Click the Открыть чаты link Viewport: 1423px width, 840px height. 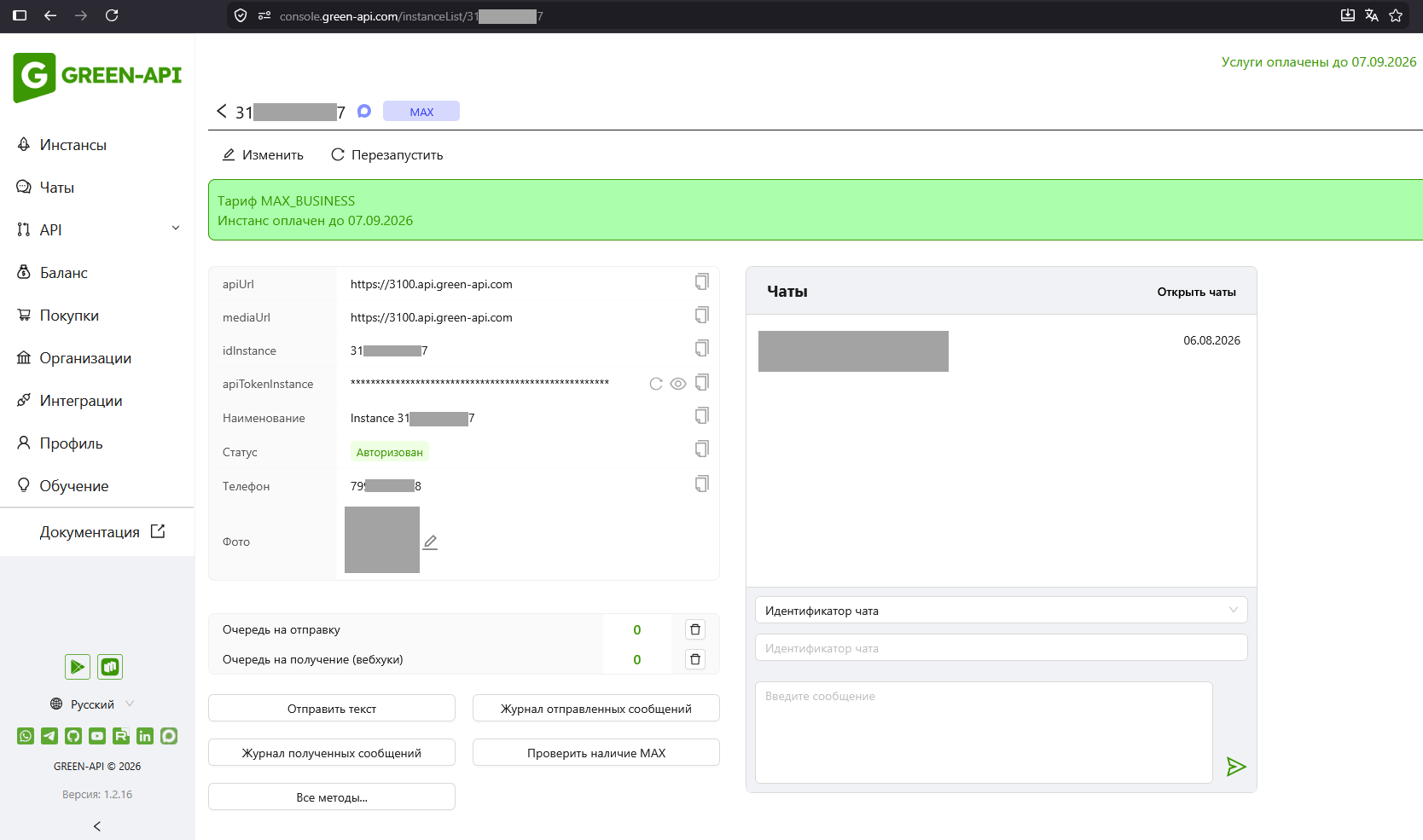[1196, 292]
